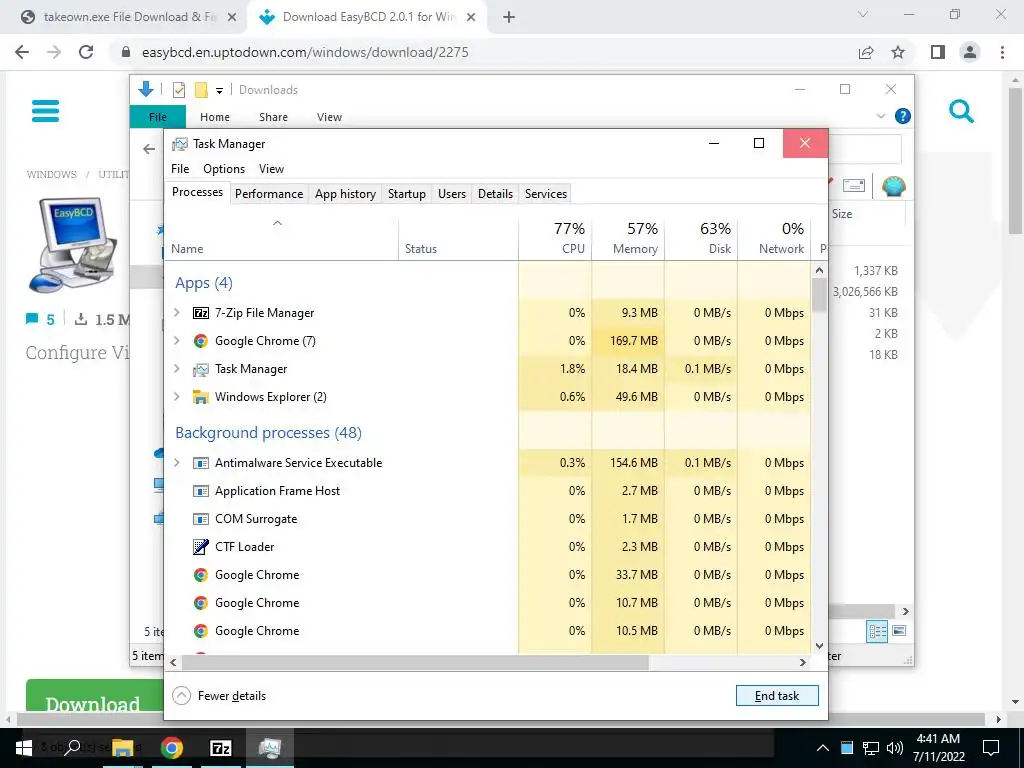The width and height of the screenshot is (1024, 768).
Task: Bookmark this page with the star icon
Action: 898,52
